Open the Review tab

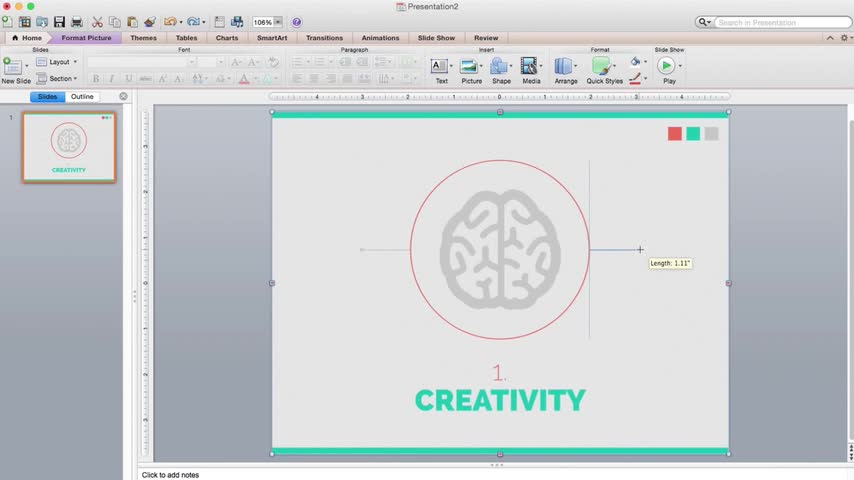[x=486, y=38]
